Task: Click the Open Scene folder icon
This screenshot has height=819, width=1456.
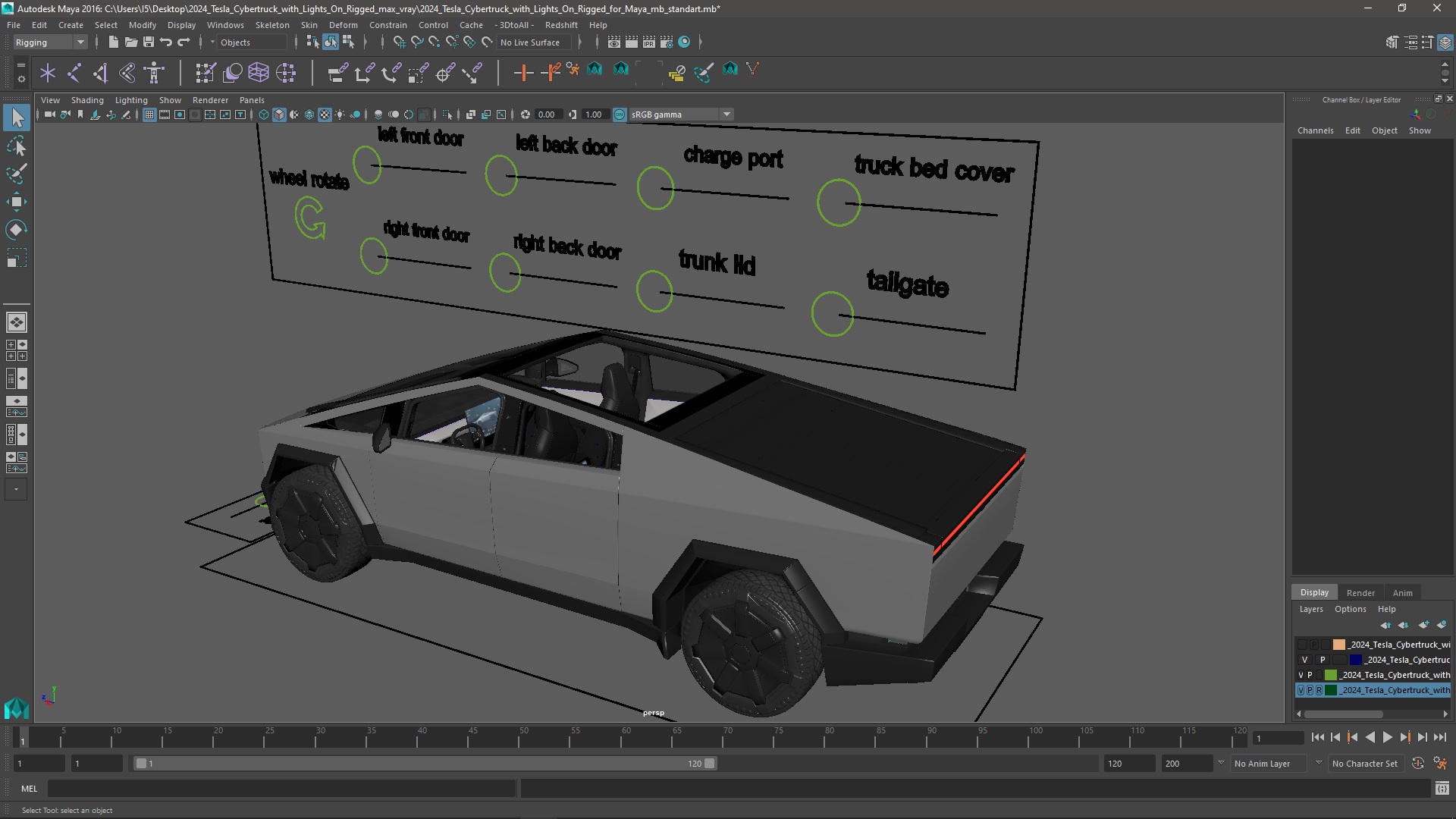Action: [130, 42]
